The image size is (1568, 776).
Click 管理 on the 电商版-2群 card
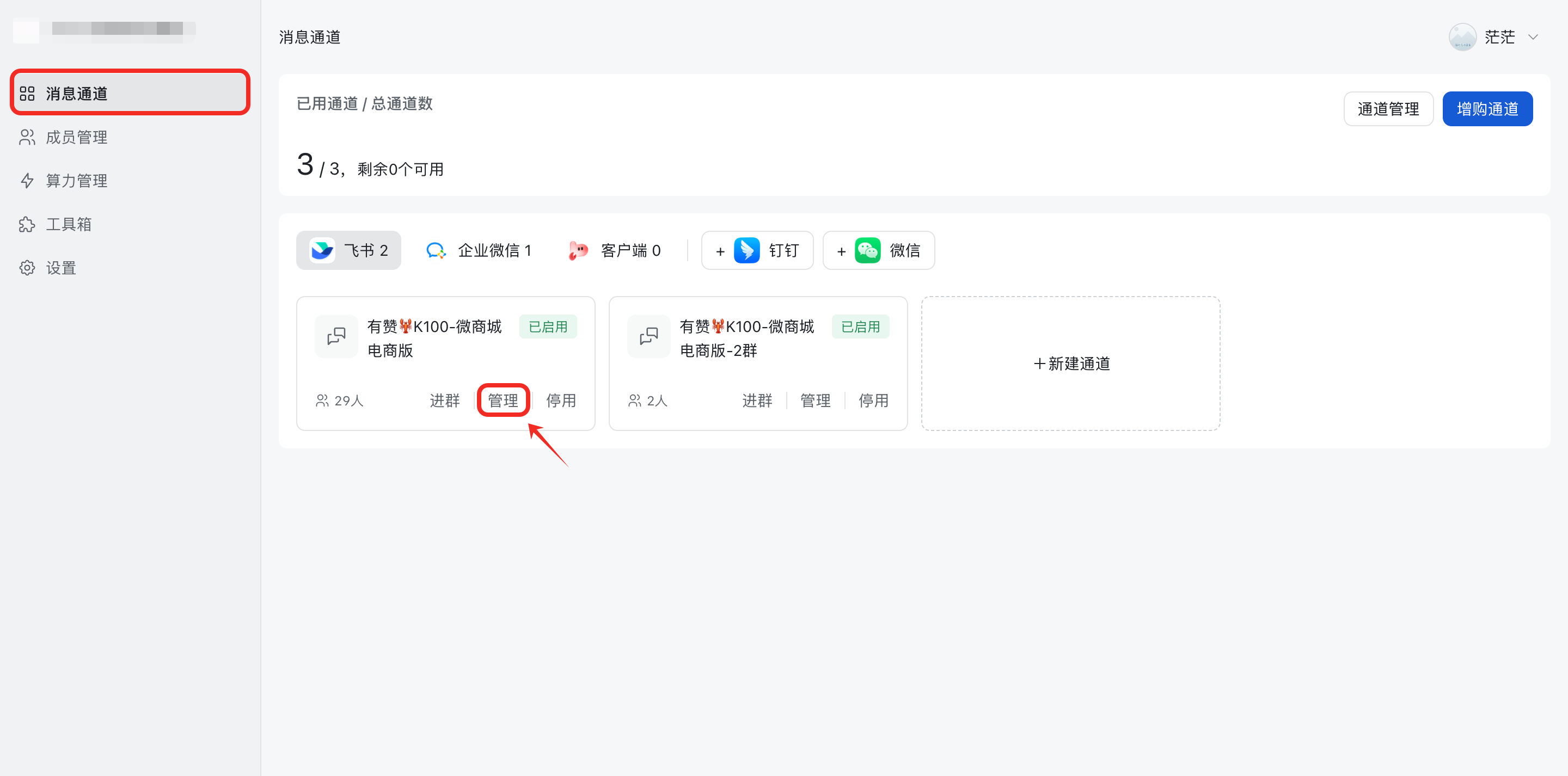pyautogui.click(x=815, y=401)
